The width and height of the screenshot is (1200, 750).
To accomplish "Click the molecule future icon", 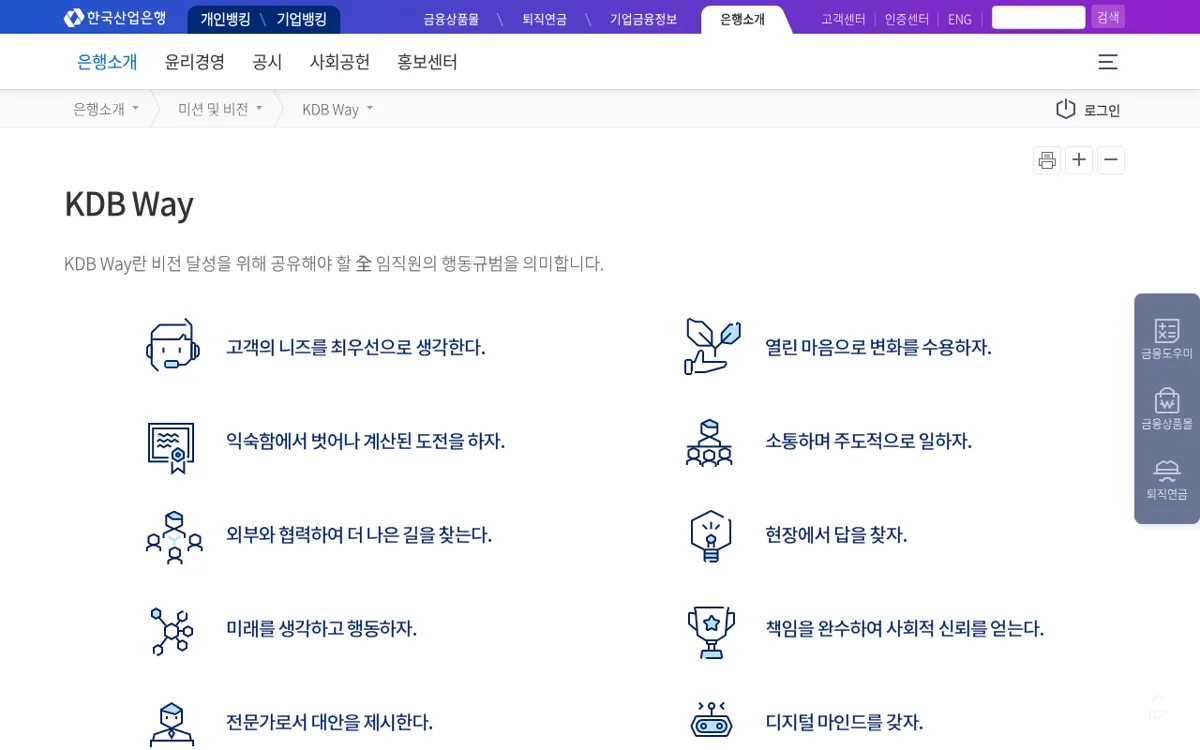I will 172,631.
